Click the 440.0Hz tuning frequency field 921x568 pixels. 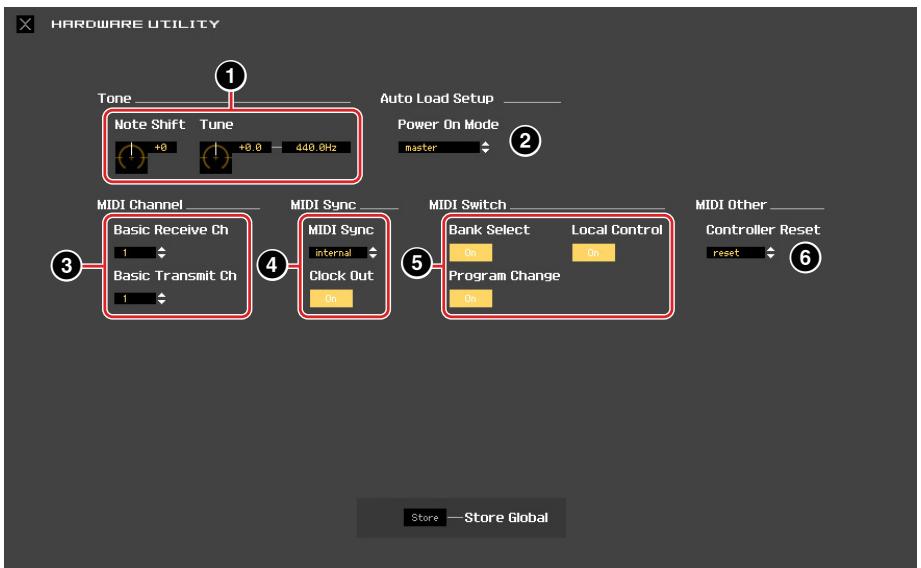pyautogui.click(x=316, y=147)
